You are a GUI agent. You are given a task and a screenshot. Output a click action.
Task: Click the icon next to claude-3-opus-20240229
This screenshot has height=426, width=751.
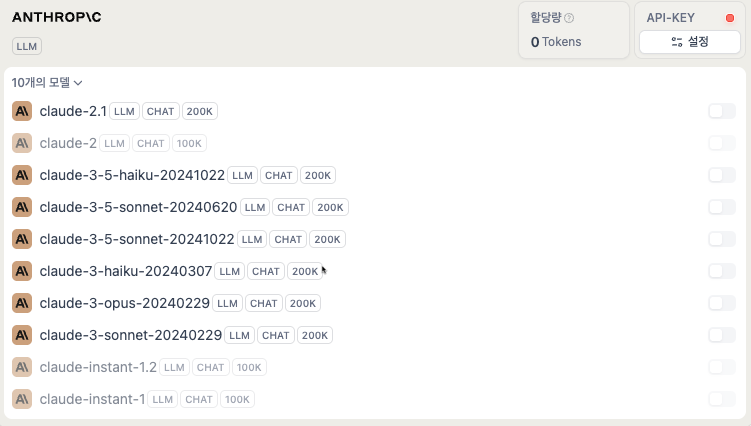click(x=22, y=303)
